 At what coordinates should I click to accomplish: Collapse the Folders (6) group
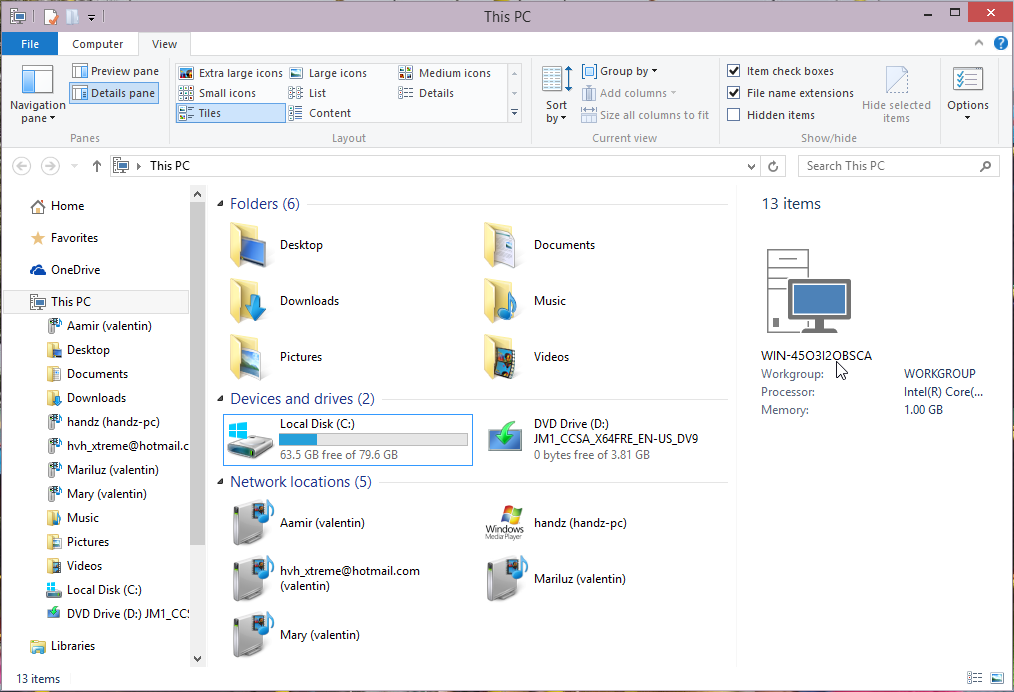221,204
